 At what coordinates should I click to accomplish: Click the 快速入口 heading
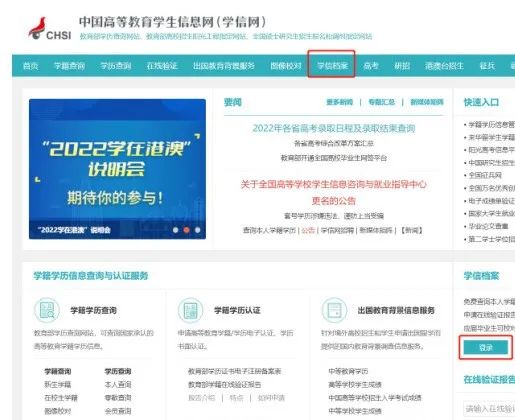pos(481,102)
